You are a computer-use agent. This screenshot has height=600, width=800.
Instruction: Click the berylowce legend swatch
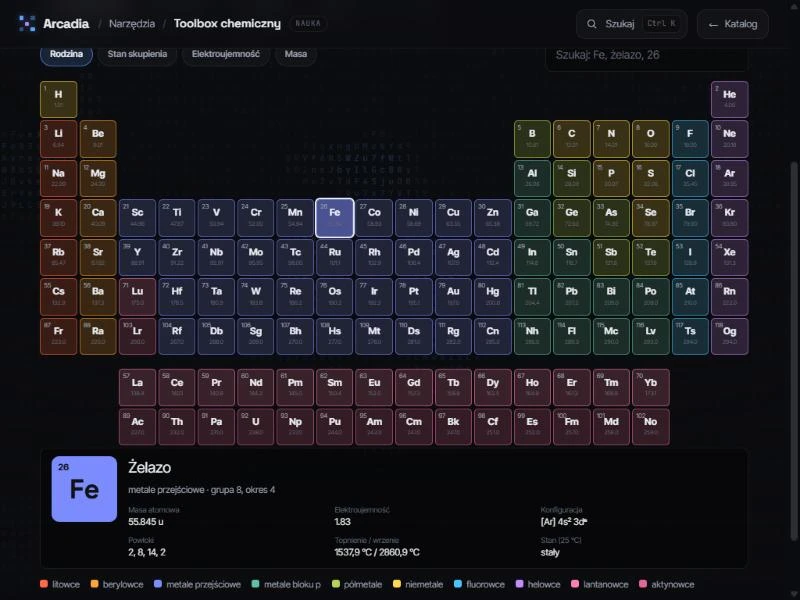pos(94,584)
